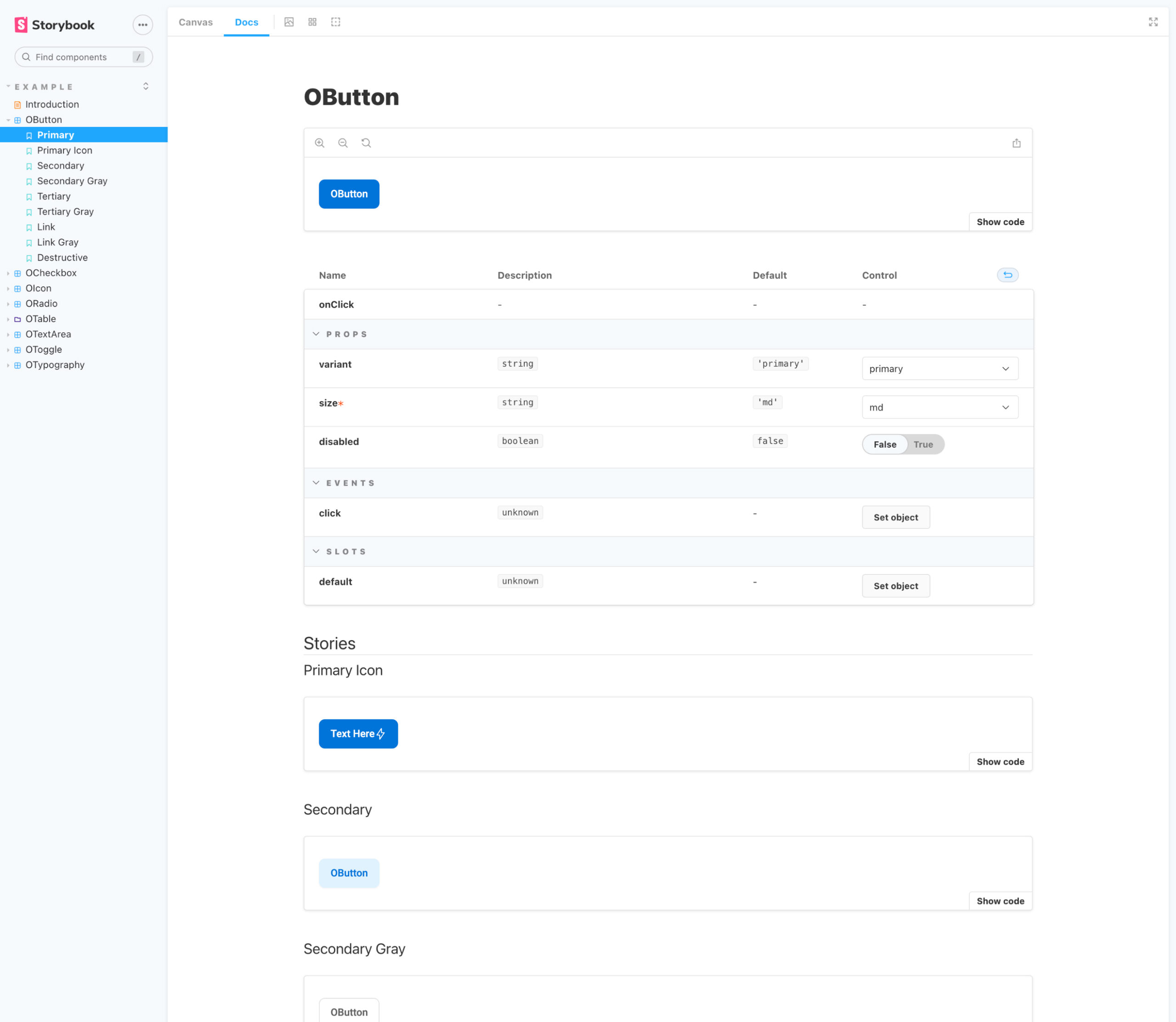Expand the OTextArea component
This screenshot has width=1176, height=1022.
point(48,335)
